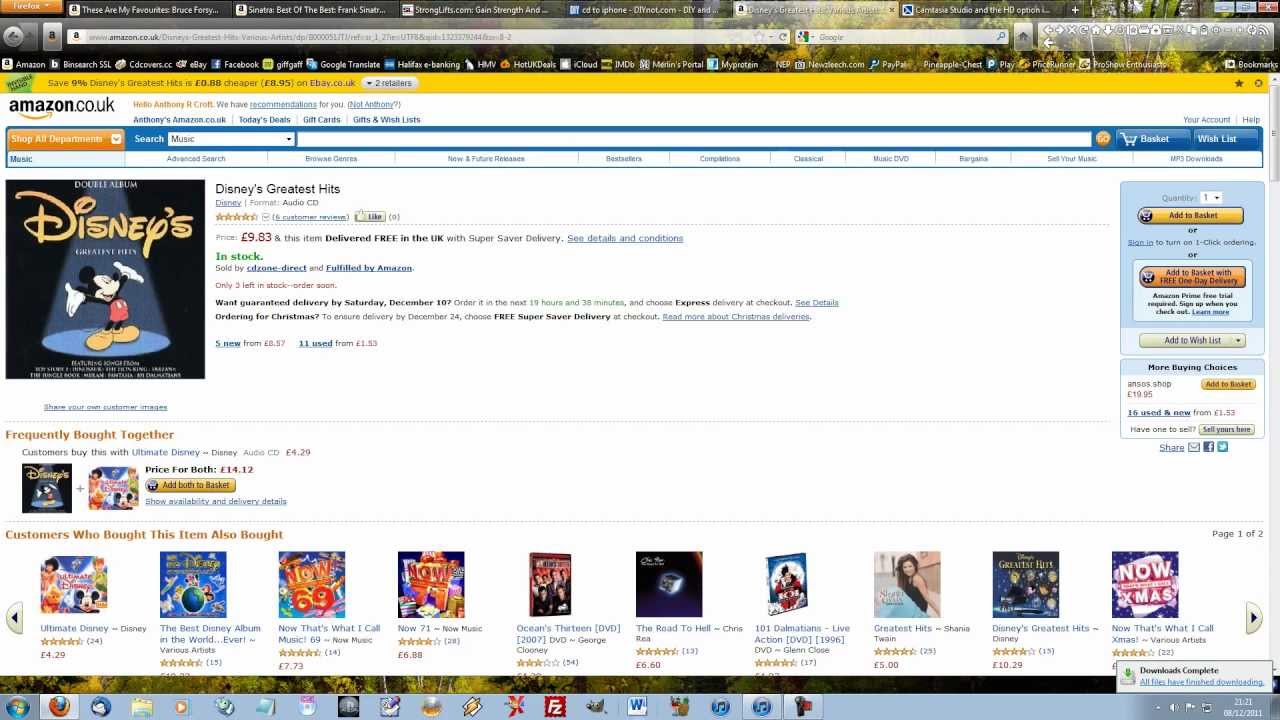
Task: Open the 11 used offers link
Action: (x=315, y=344)
